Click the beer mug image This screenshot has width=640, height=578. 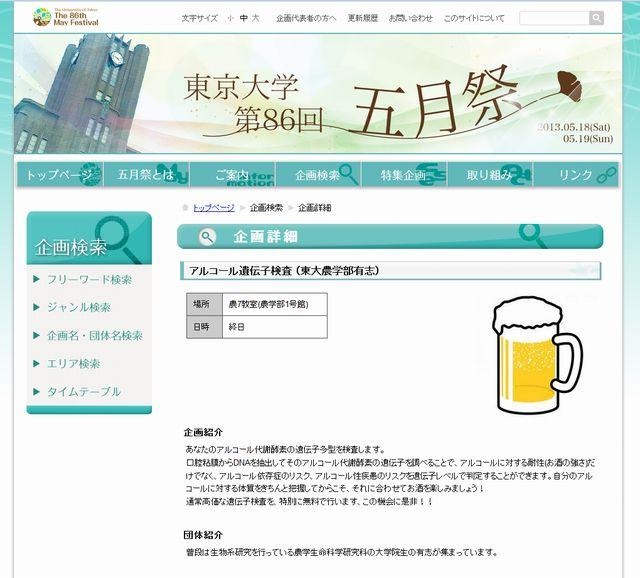click(x=537, y=355)
